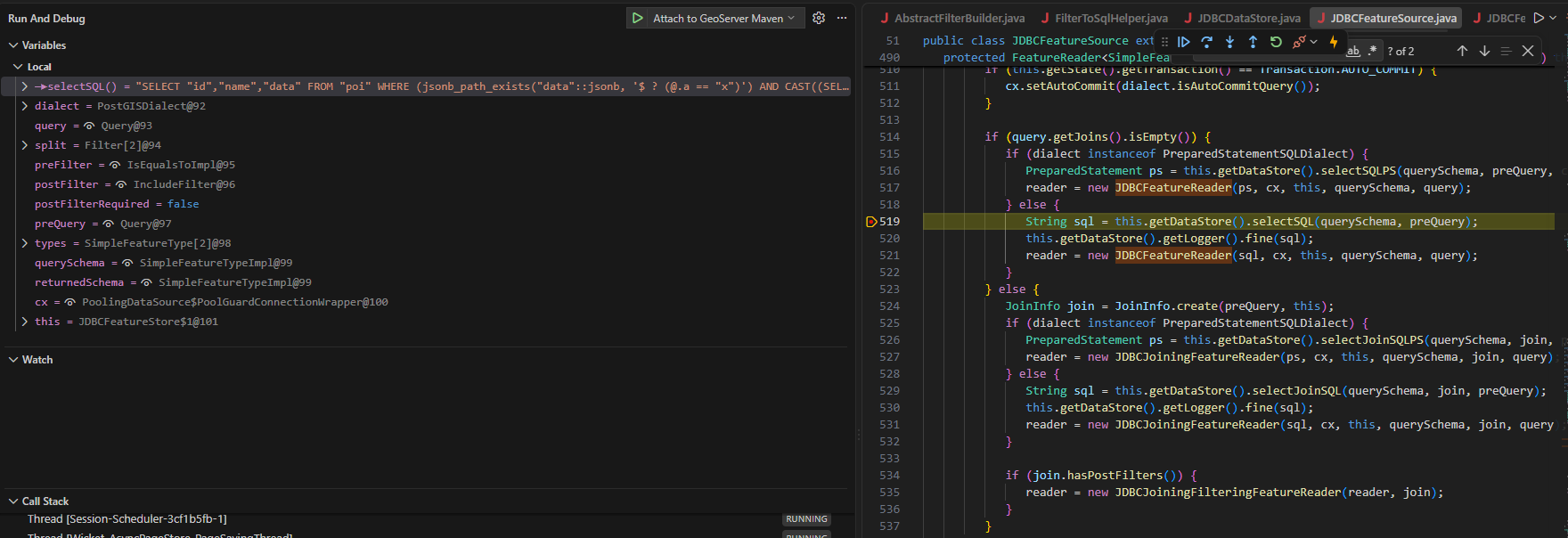This screenshot has height=538, width=1568.
Task: Select postFilterRequired = false variable row
Action: [428, 204]
